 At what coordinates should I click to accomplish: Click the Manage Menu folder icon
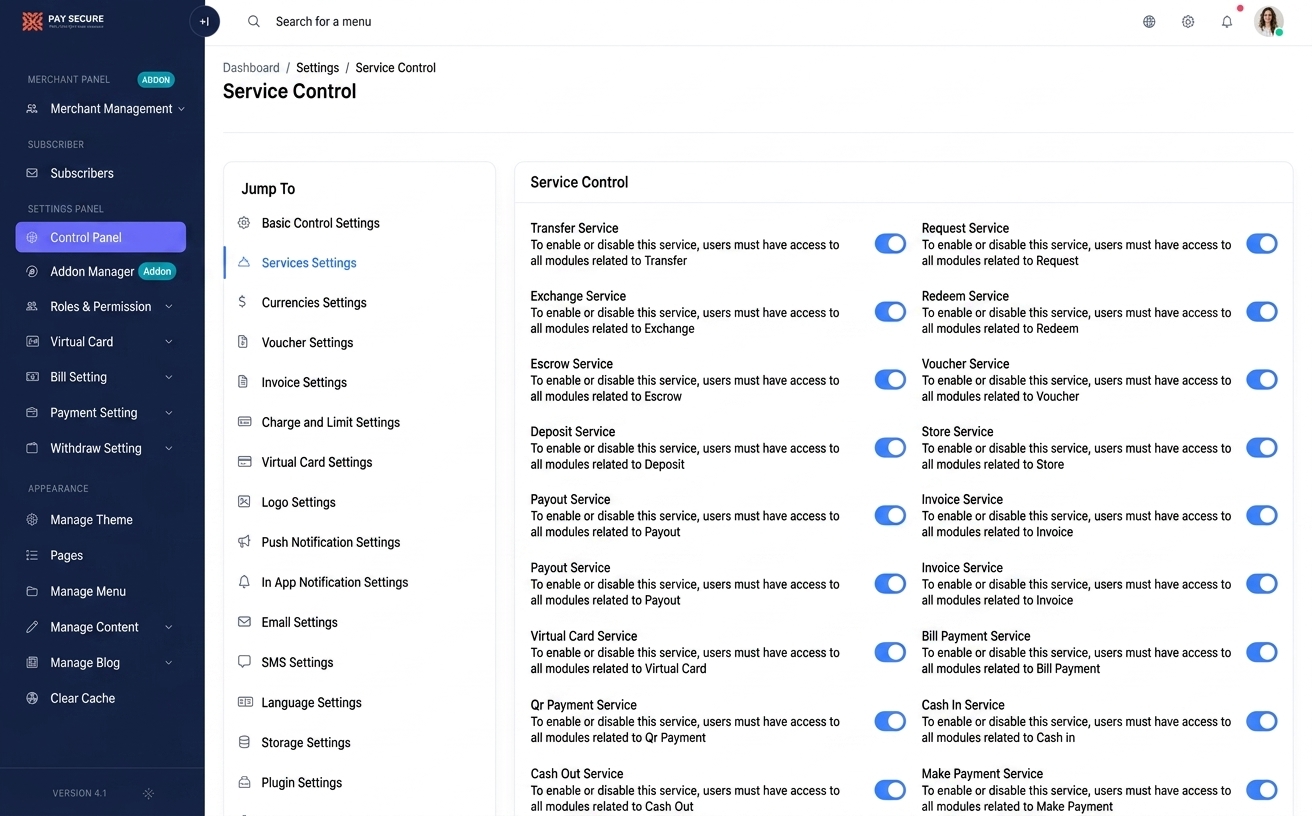[x=32, y=591]
